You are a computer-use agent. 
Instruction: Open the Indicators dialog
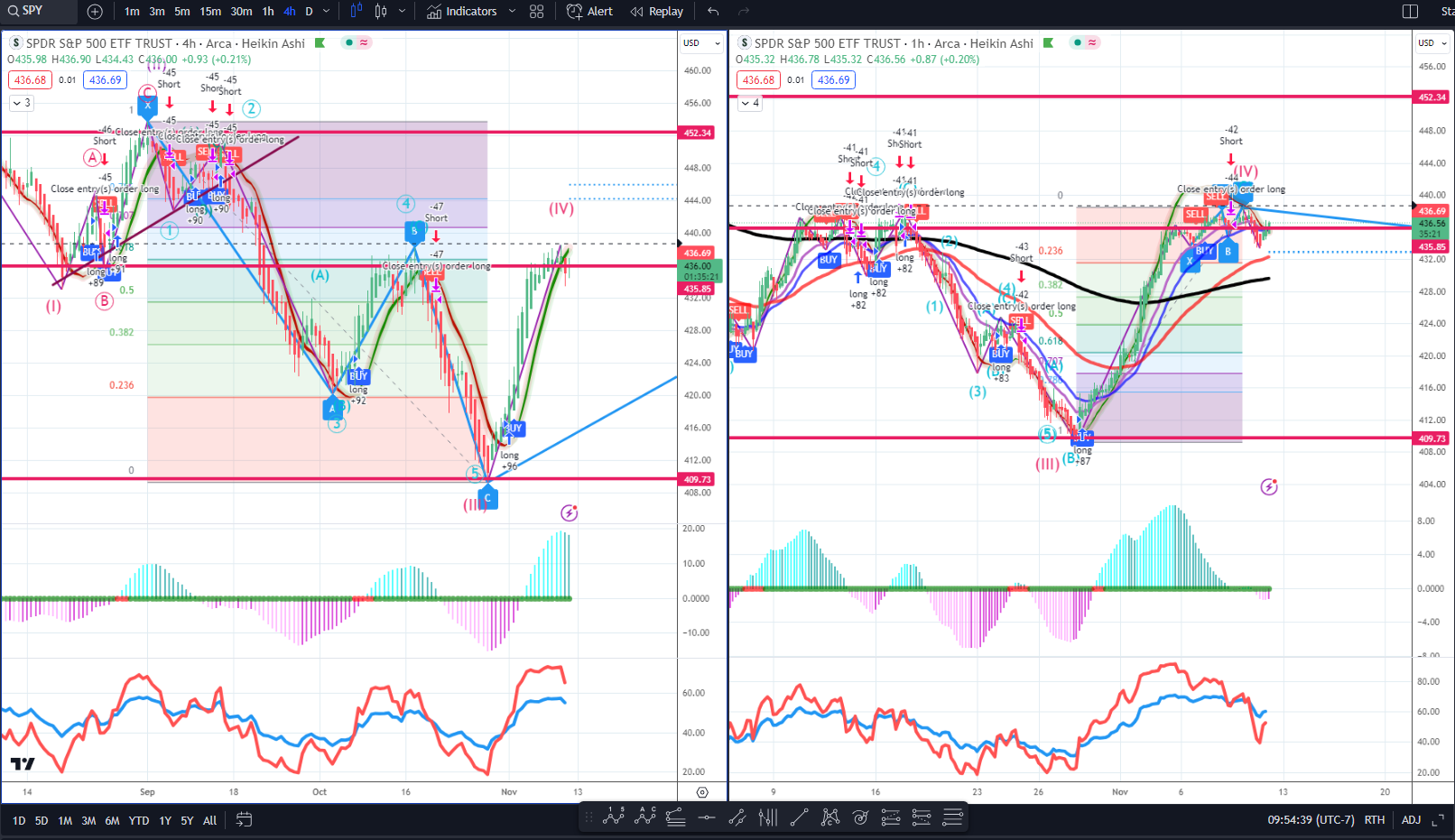(462, 12)
